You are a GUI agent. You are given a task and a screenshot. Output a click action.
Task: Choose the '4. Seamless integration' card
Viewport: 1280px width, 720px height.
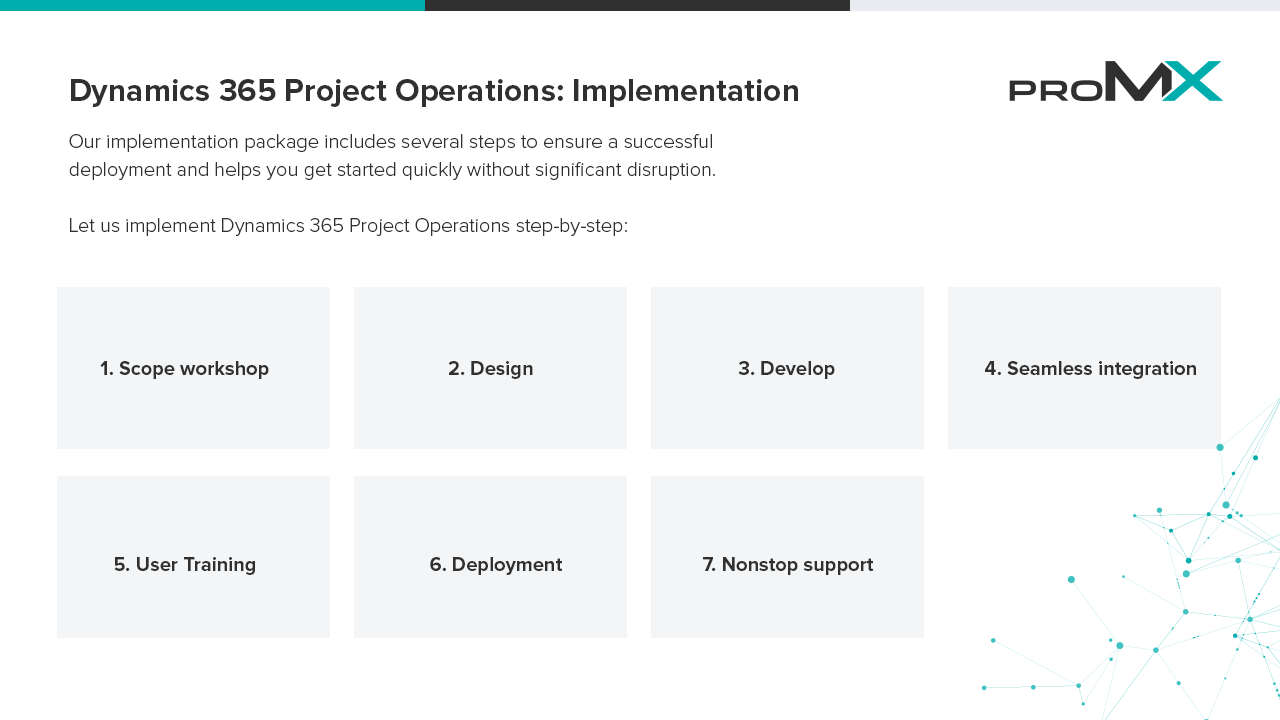1084,368
